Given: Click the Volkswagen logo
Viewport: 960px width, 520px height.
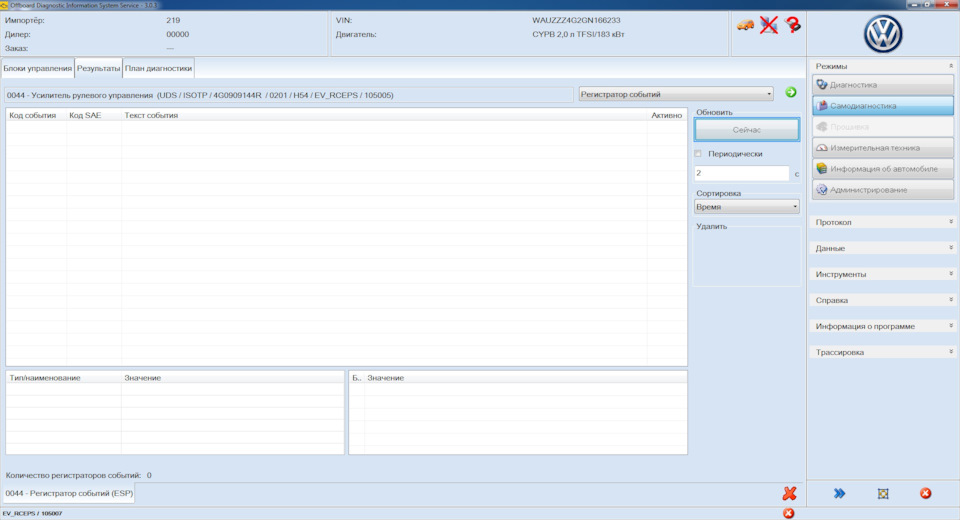Looking at the screenshot, I should [883, 34].
